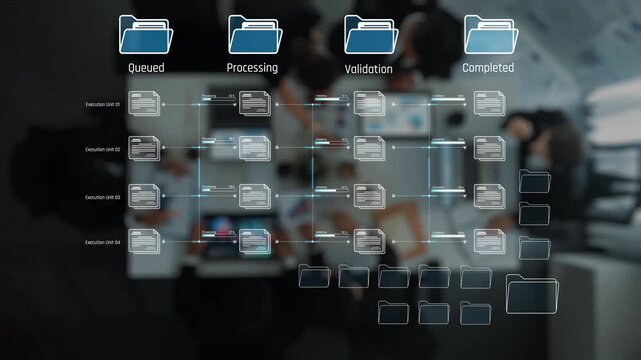
Task: Select Execution Unit 03 document in Processing column
Action: click(255, 197)
